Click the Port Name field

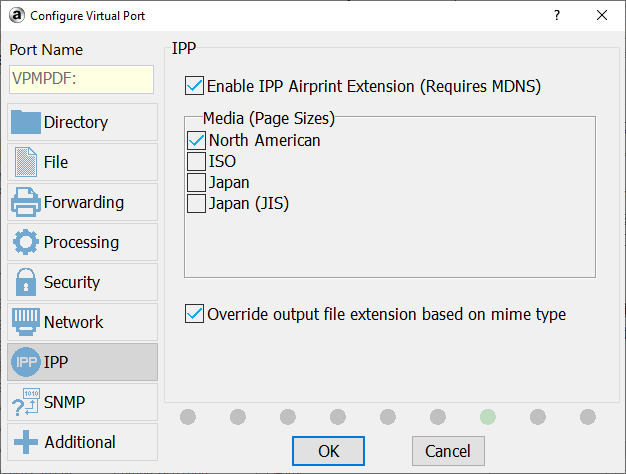(x=81, y=80)
